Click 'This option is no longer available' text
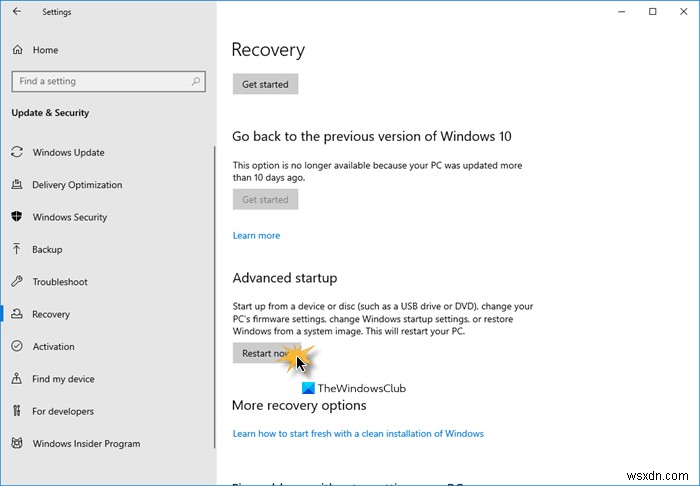Image resolution: width=700 pixels, height=486 pixels. (377, 171)
